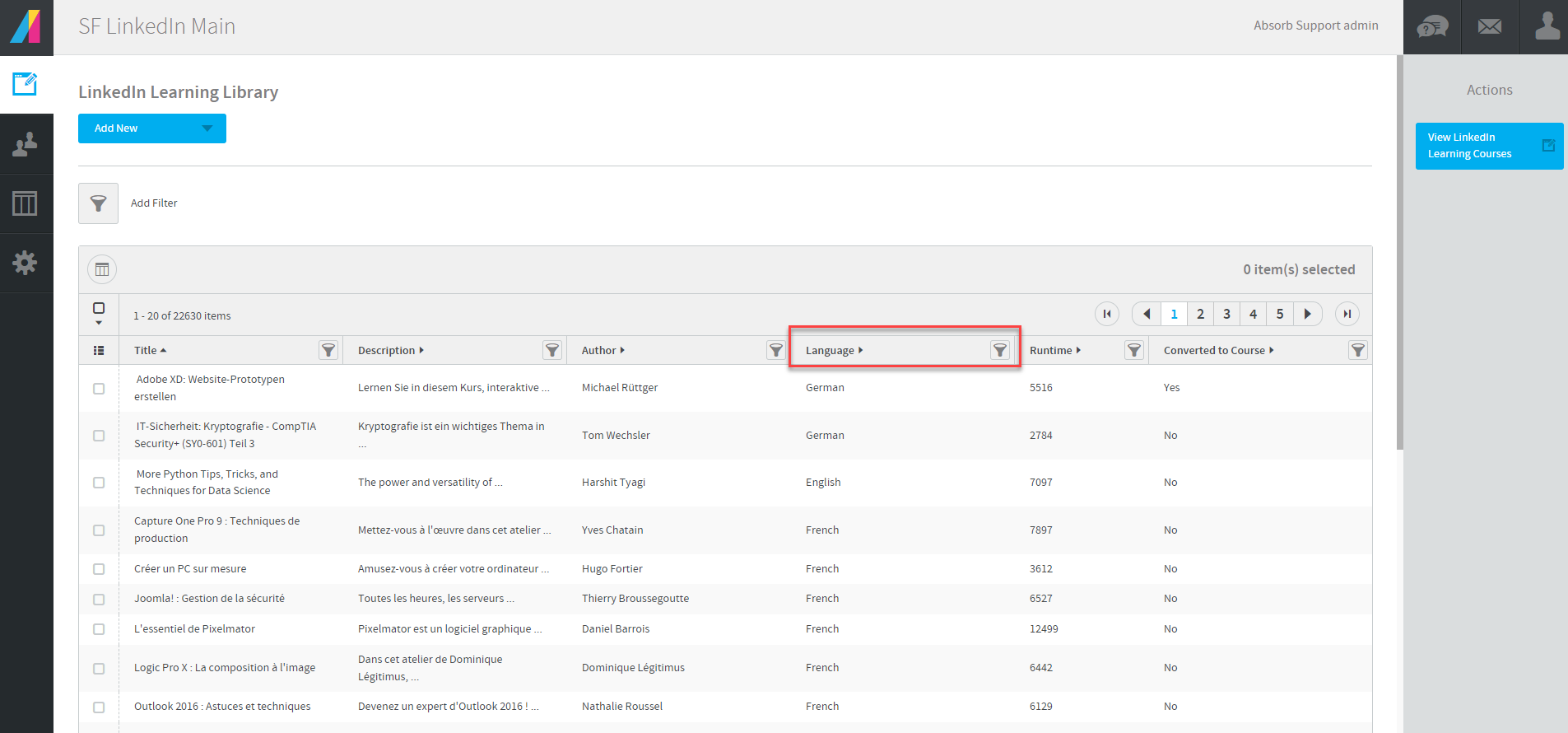The height and width of the screenshot is (733, 1568).
Task: Check the More Python Tips row
Action: [x=99, y=483]
